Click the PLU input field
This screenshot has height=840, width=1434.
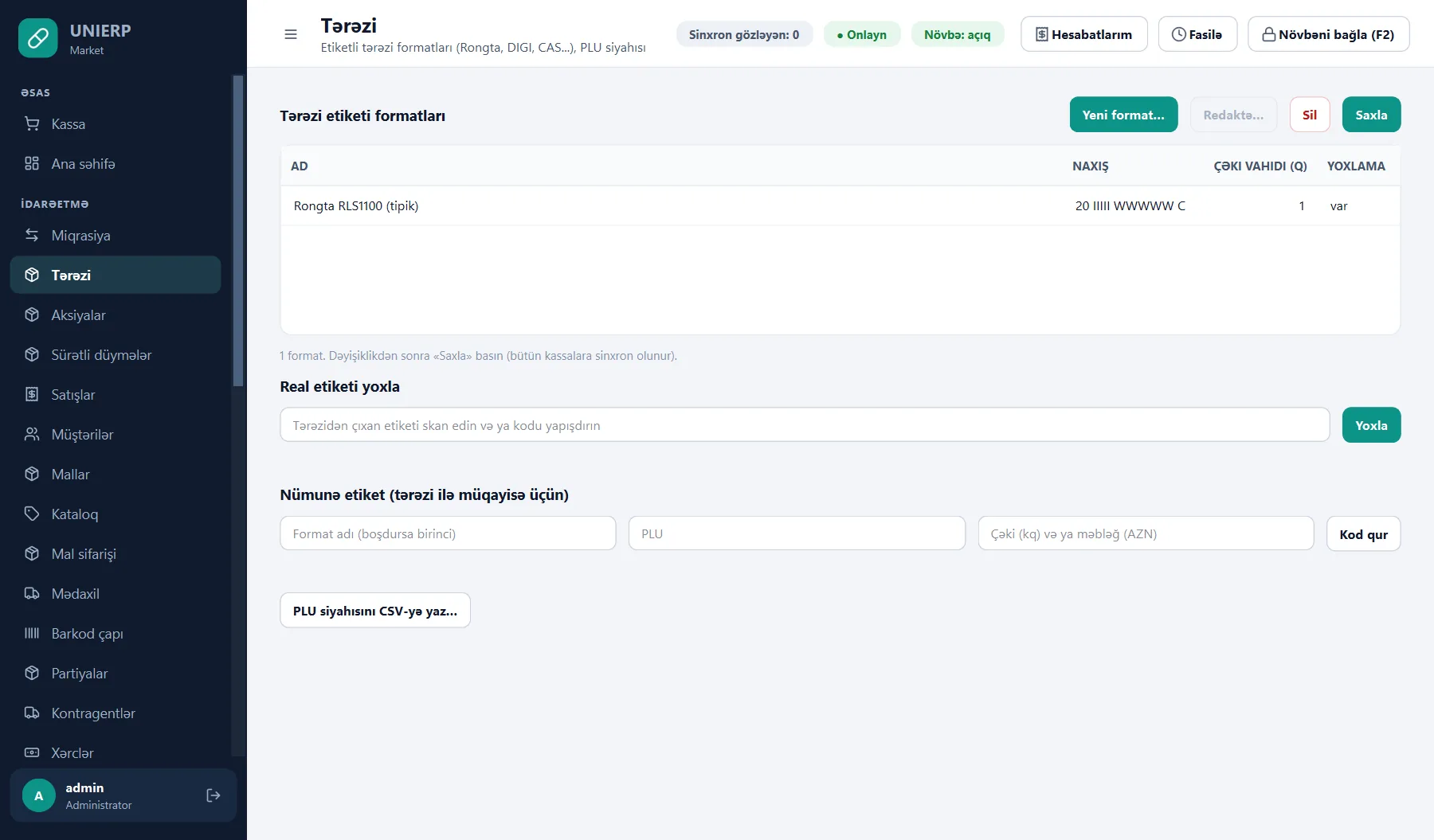[x=797, y=533]
